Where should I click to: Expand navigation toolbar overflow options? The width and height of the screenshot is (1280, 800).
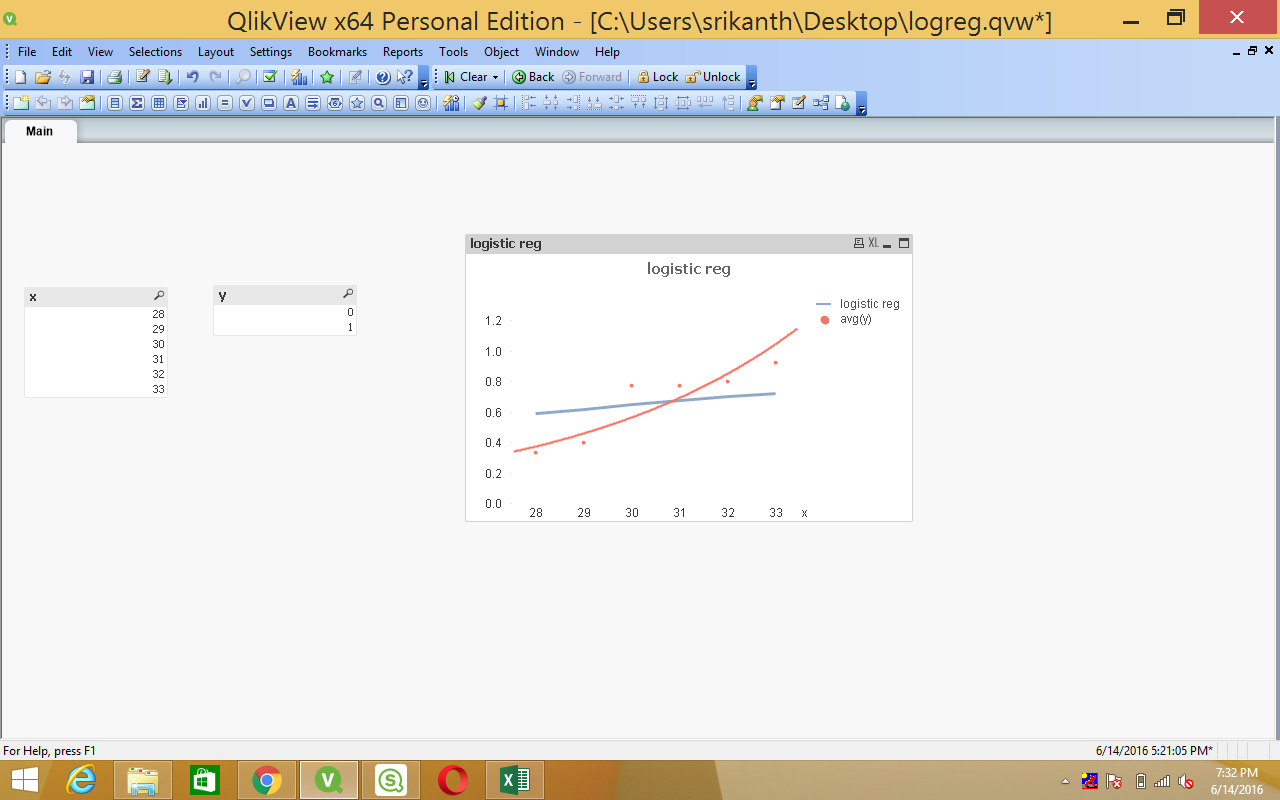[x=752, y=79]
